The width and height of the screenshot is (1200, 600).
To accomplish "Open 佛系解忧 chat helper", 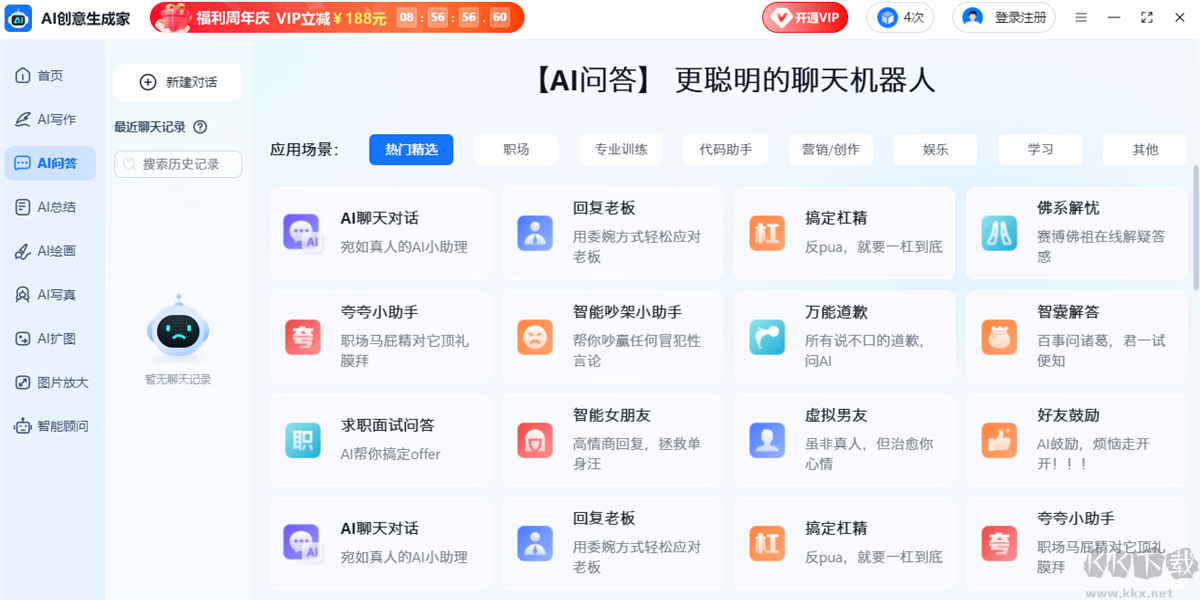I will click(1076, 232).
